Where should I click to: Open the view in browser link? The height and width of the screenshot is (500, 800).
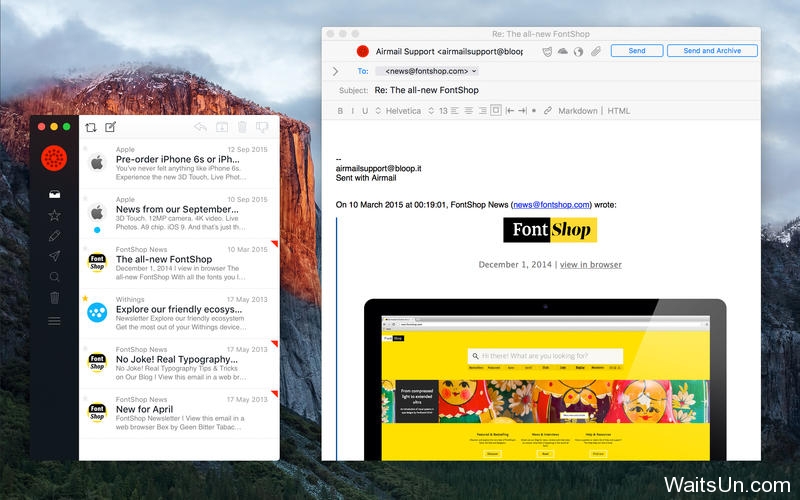(x=591, y=264)
